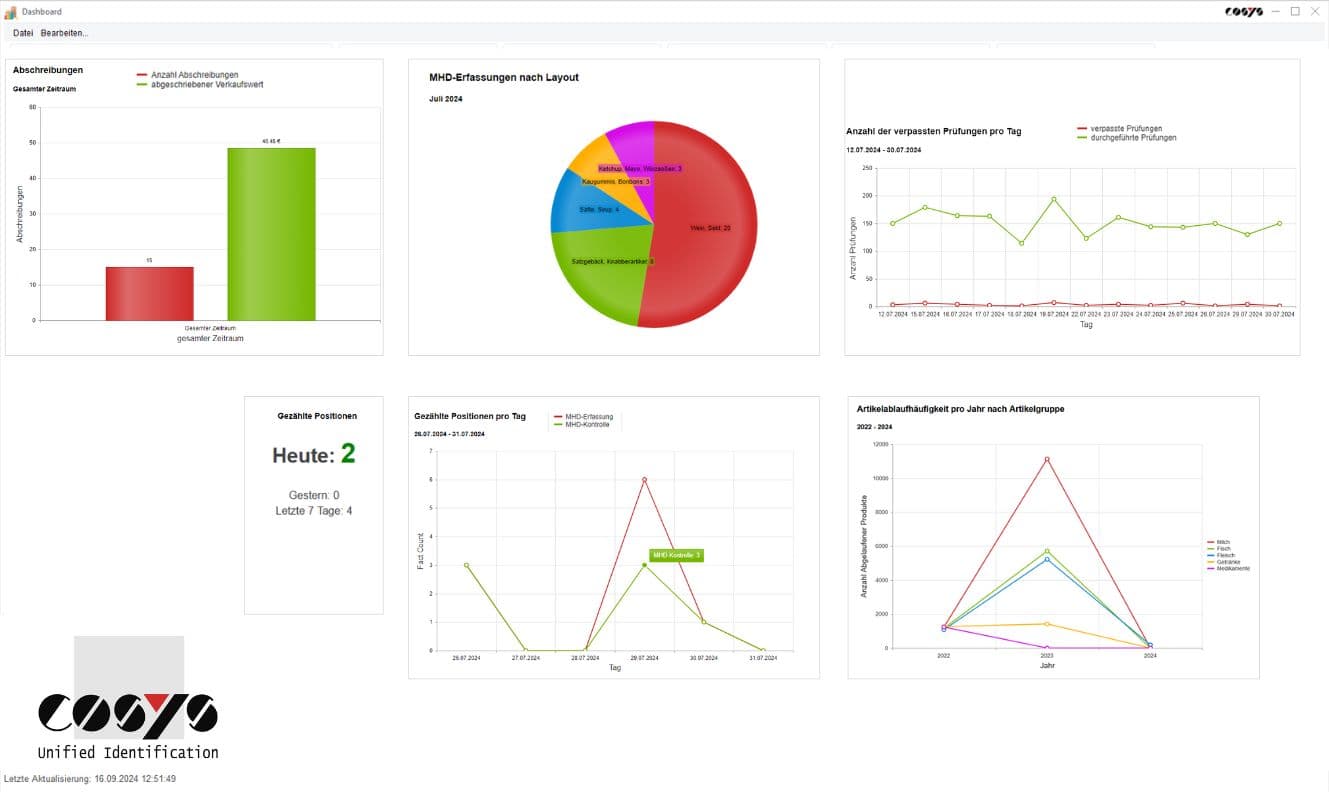Click the 2022 - 2024 subtitle
The image size is (1329, 792).
(x=875, y=427)
